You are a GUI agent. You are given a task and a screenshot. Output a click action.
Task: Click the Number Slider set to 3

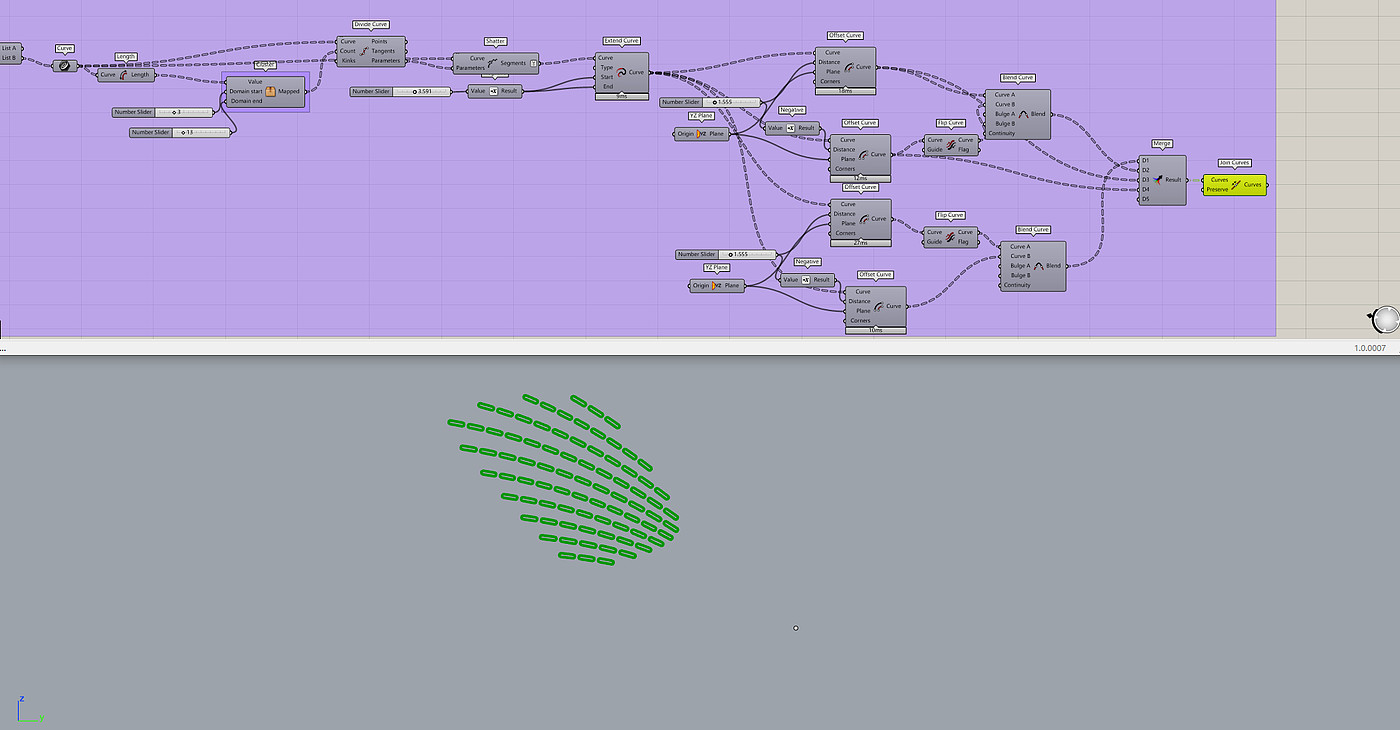pyautogui.click(x=162, y=112)
